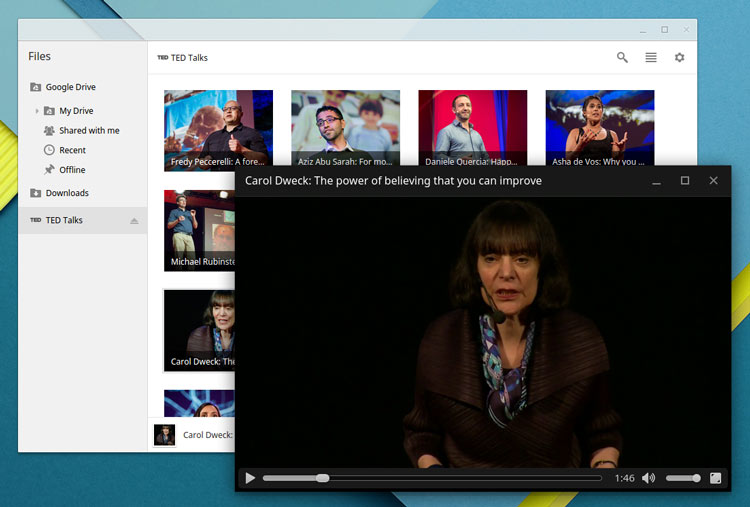Switch to list view in Files

[651, 58]
